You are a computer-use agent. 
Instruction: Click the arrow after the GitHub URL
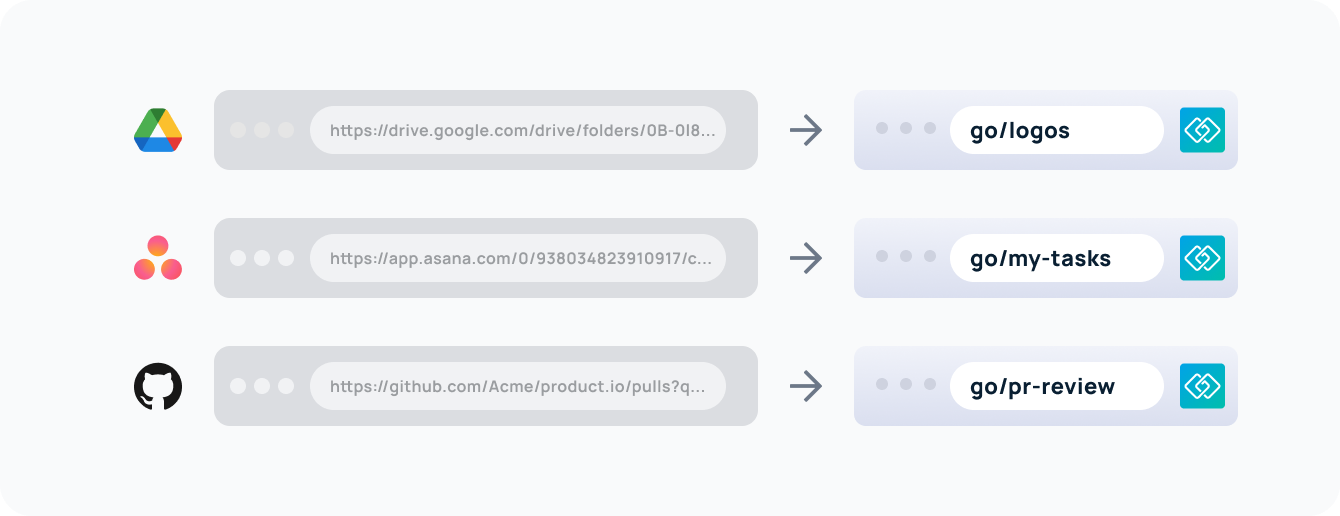(x=806, y=386)
